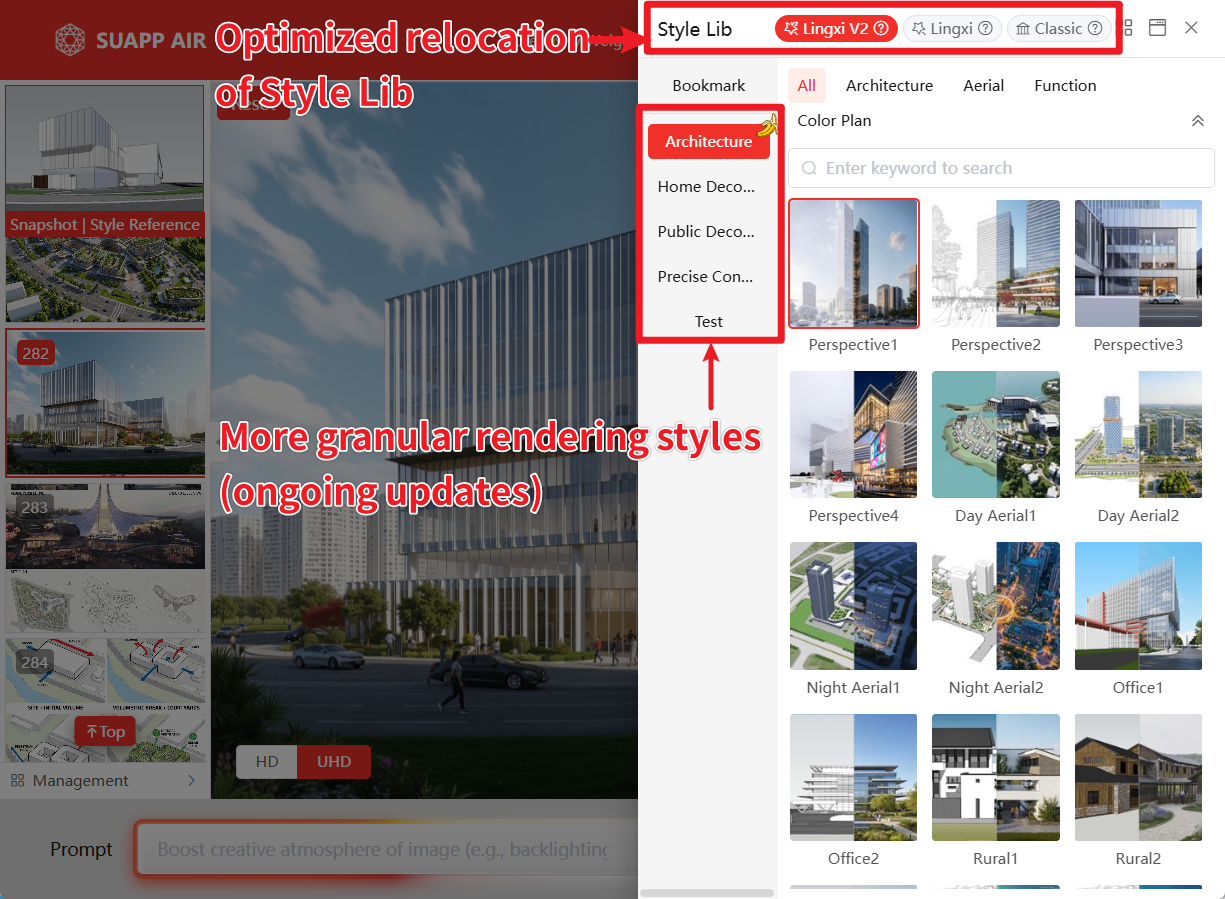The image size is (1225, 899).
Task: Switch to the Aerial filter tab
Action: pyautogui.click(x=983, y=86)
